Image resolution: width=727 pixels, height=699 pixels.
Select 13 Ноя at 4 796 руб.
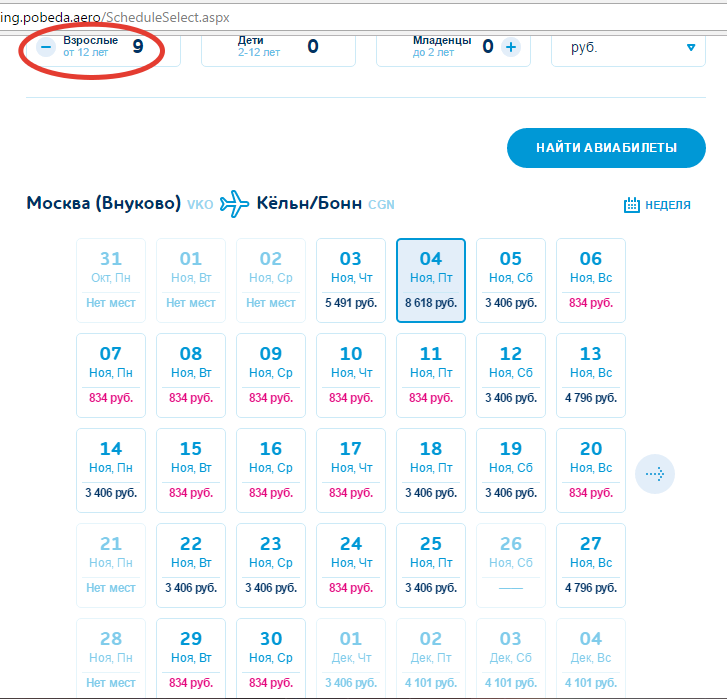(x=591, y=375)
